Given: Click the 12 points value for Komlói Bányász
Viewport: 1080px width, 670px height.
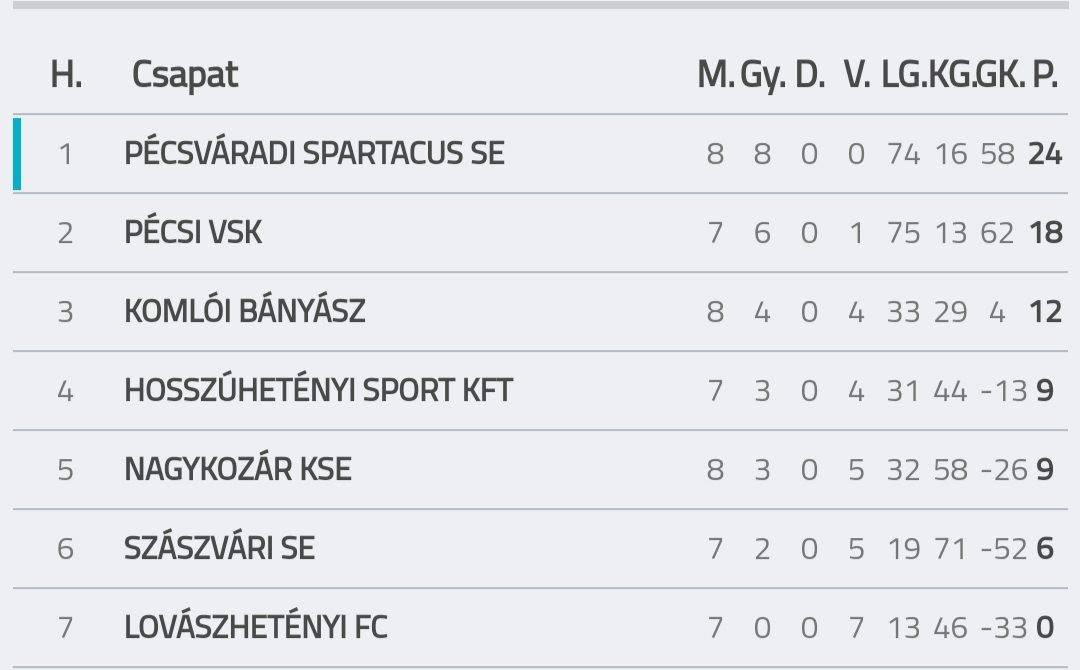Looking at the screenshot, I should click(1046, 312).
